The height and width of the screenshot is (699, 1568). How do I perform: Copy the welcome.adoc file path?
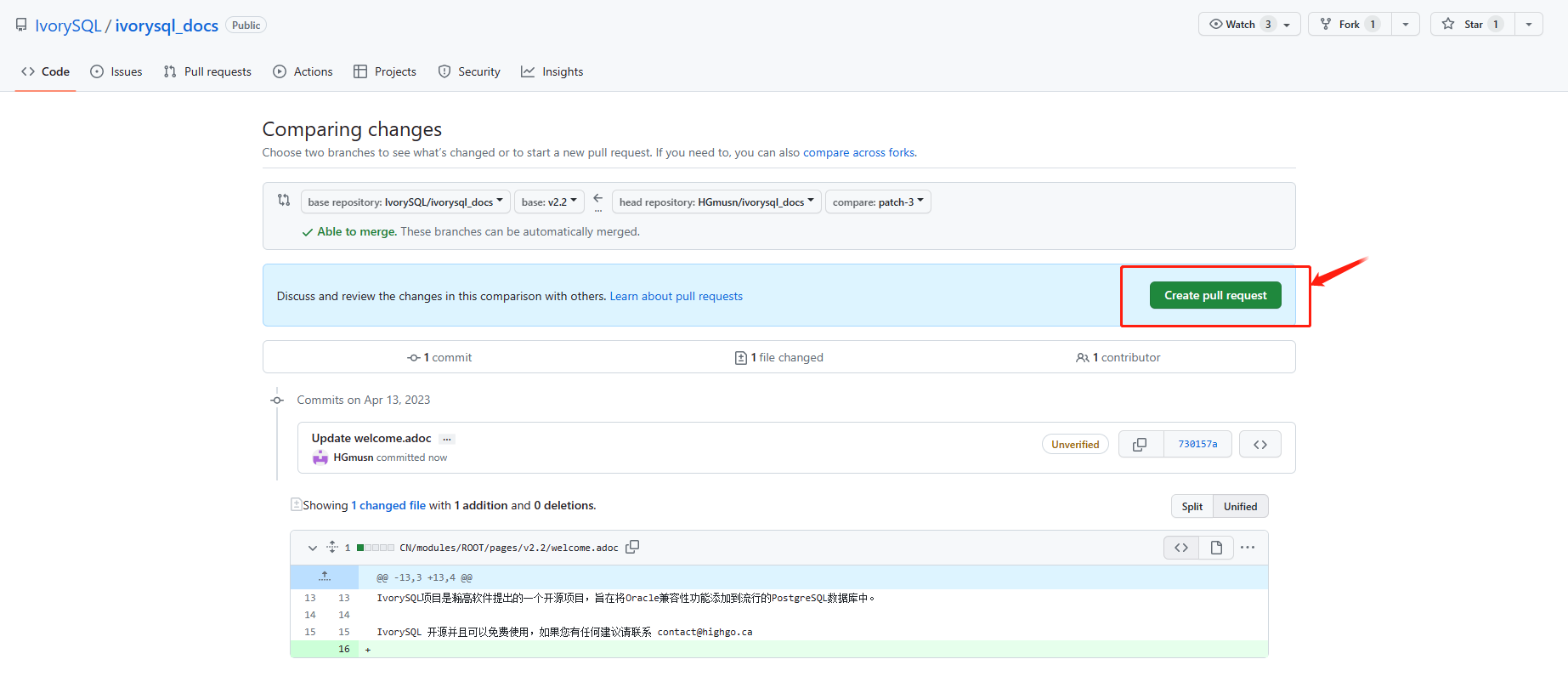(632, 548)
